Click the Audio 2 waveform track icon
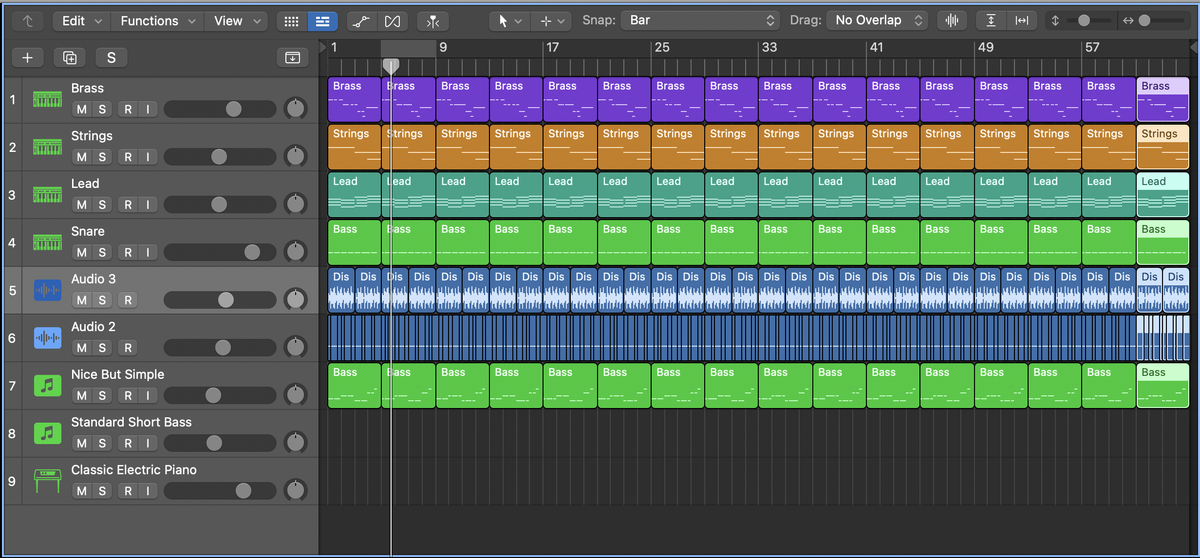The height and width of the screenshot is (558, 1200). point(47,338)
